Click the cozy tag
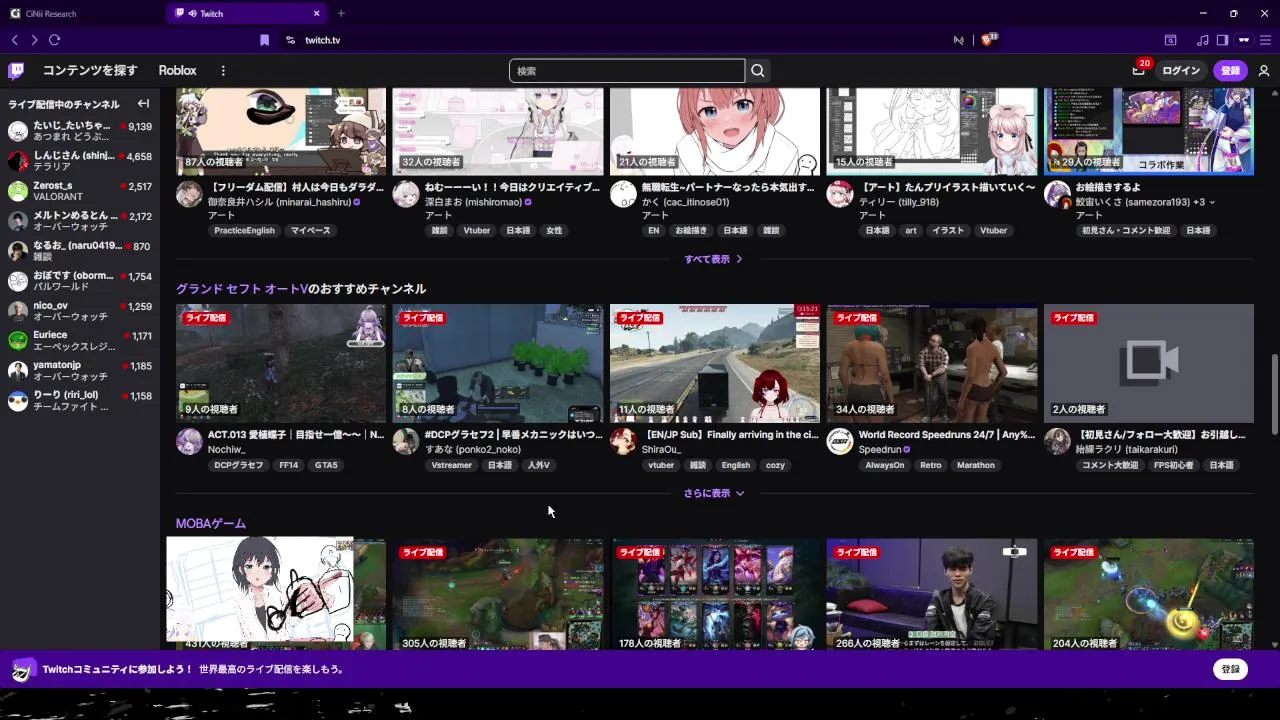Image resolution: width=1280 pixels, height=720 pixels. (x=776, y=466)
